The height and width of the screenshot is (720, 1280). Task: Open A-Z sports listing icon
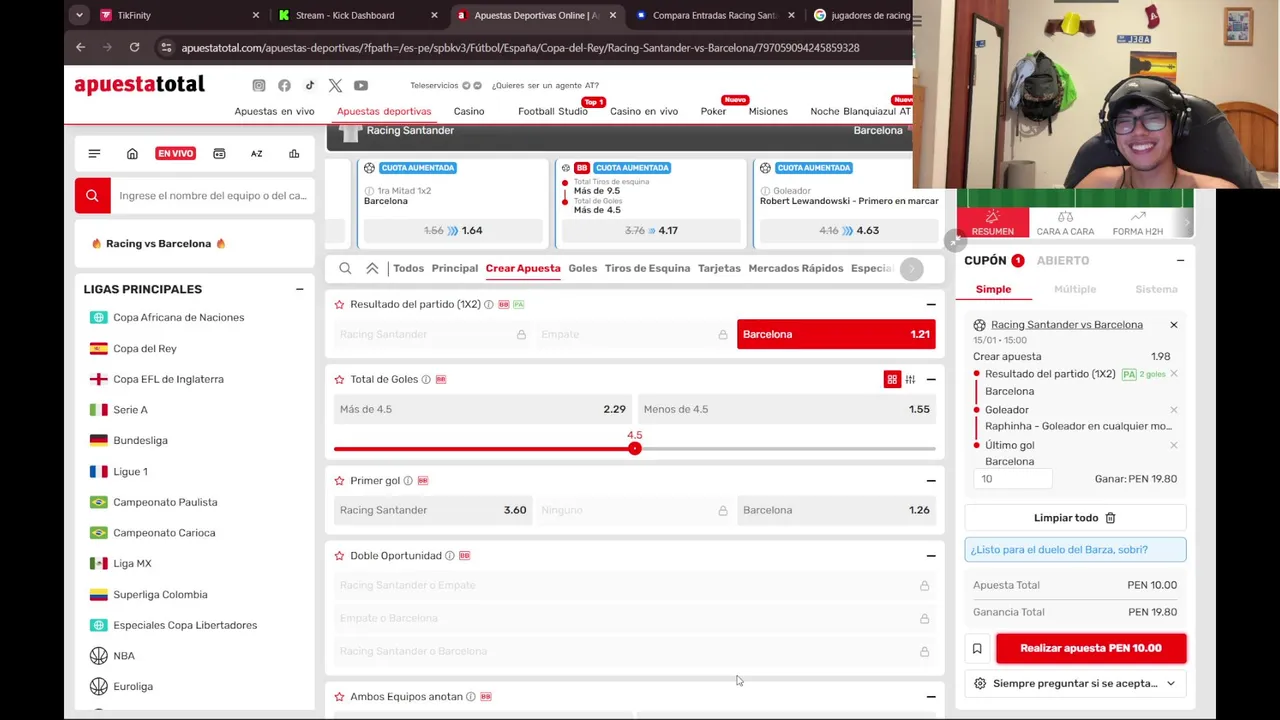[x=256, y=154]
